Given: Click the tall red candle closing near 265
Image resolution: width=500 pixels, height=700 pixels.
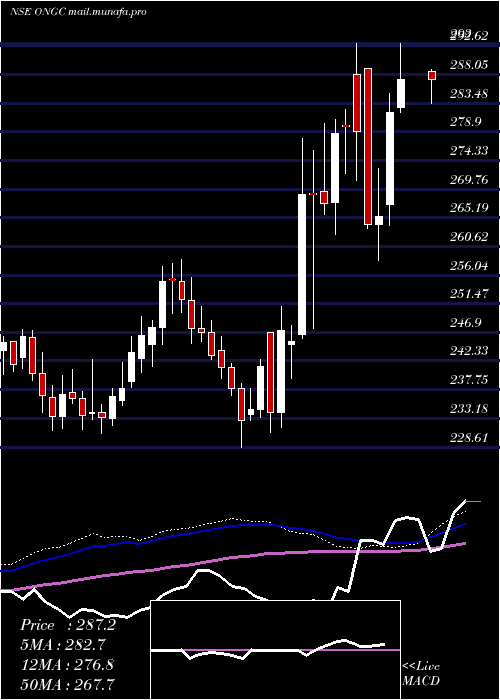Looking at the screenshot, I should coord(368,146).
